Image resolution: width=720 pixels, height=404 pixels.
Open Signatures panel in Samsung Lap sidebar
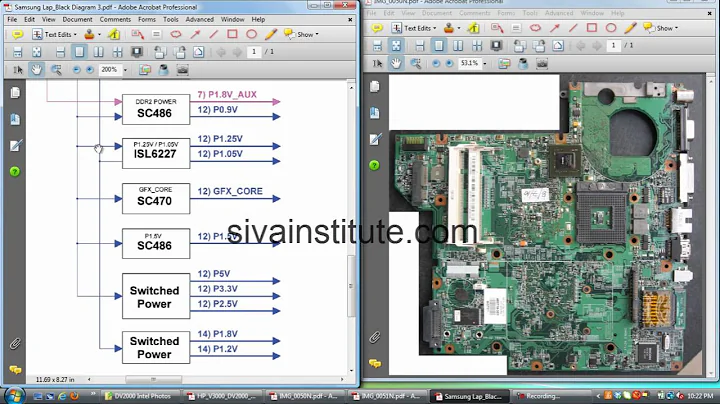click(x=15, y=146)
